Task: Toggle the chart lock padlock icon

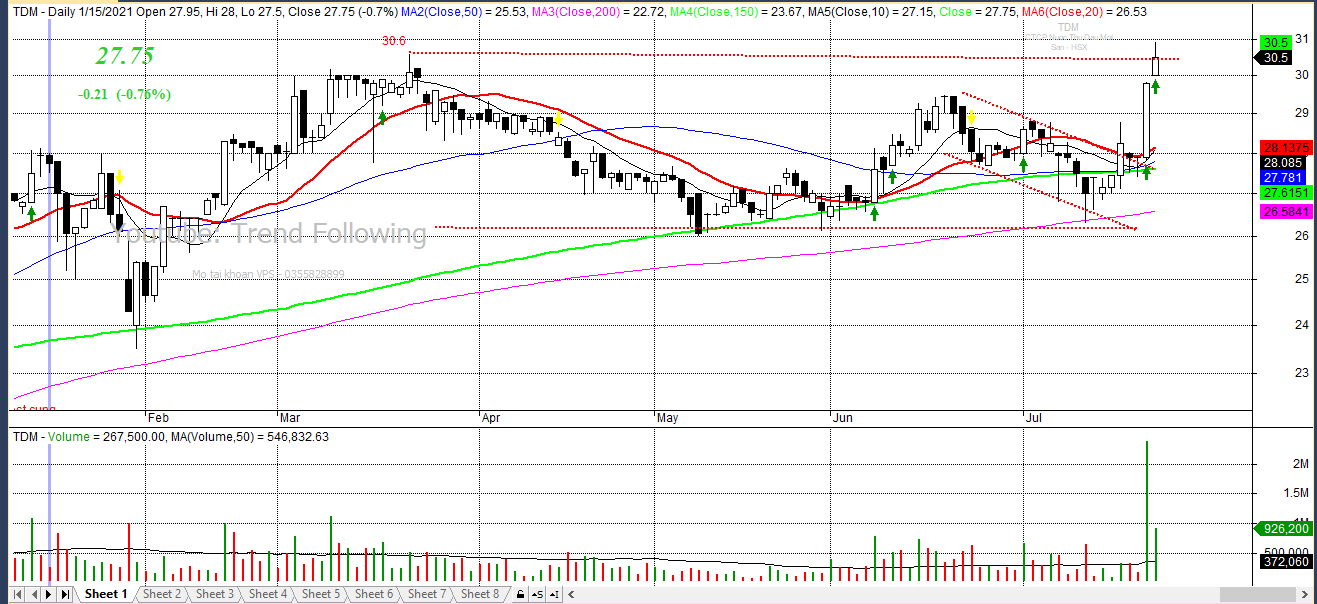Action: pos(520,595)
